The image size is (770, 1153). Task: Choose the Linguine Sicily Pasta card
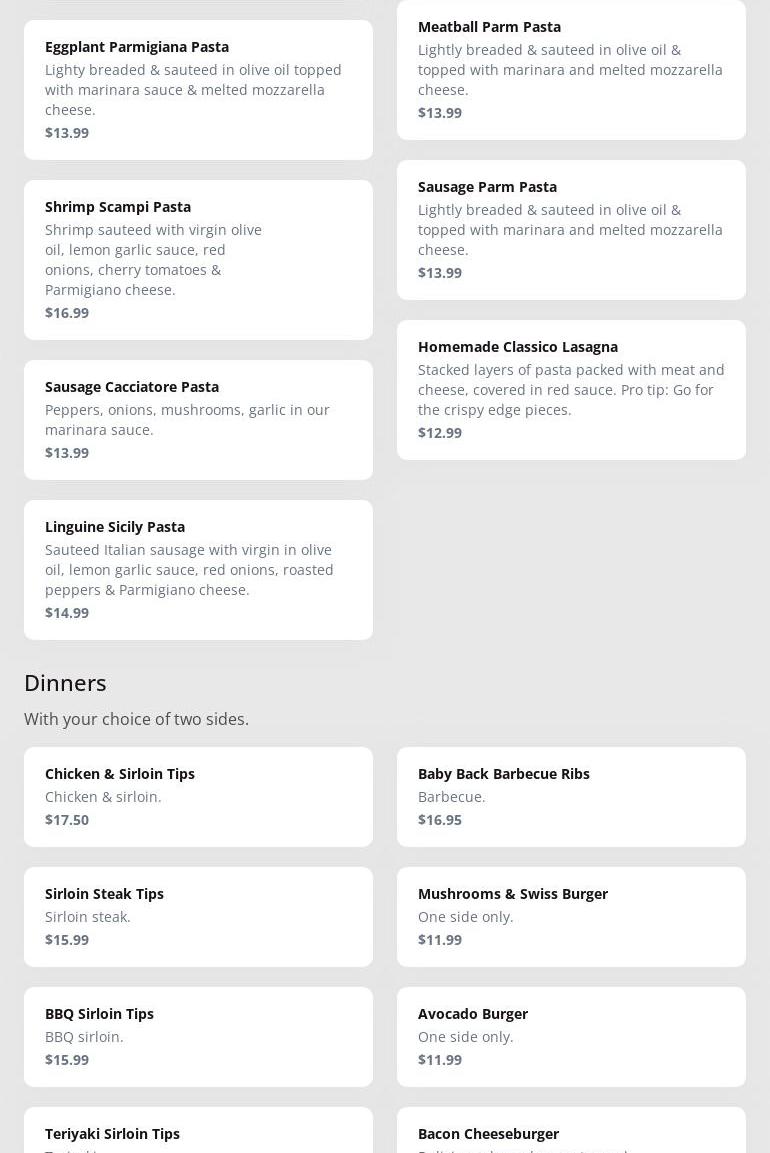click(198, 569)
